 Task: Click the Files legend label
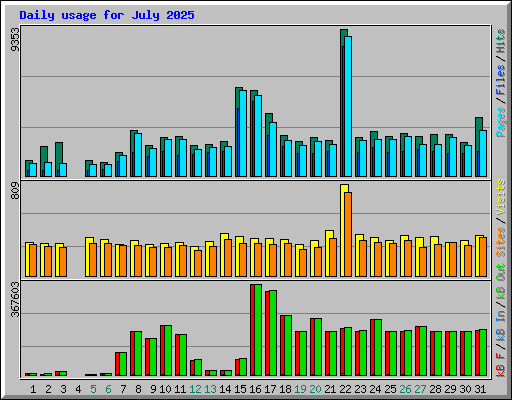[500, 80]
